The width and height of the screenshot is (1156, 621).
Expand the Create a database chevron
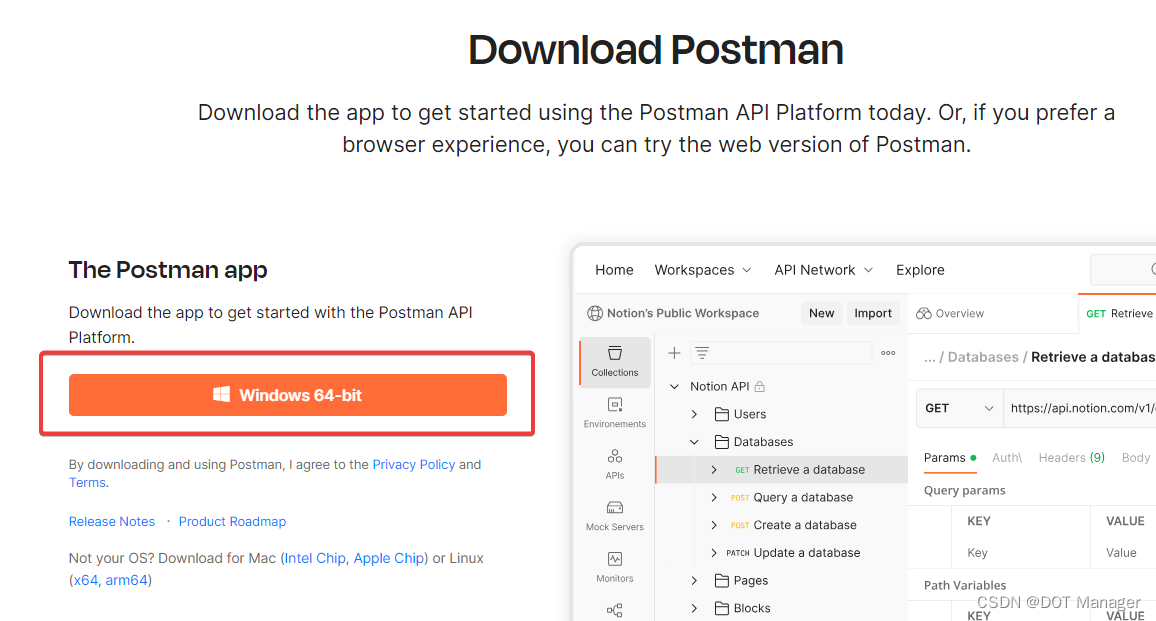[x=714, y=525]
